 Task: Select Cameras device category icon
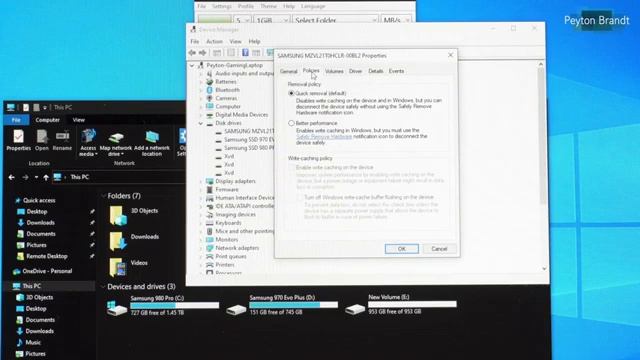pos(210,98)
